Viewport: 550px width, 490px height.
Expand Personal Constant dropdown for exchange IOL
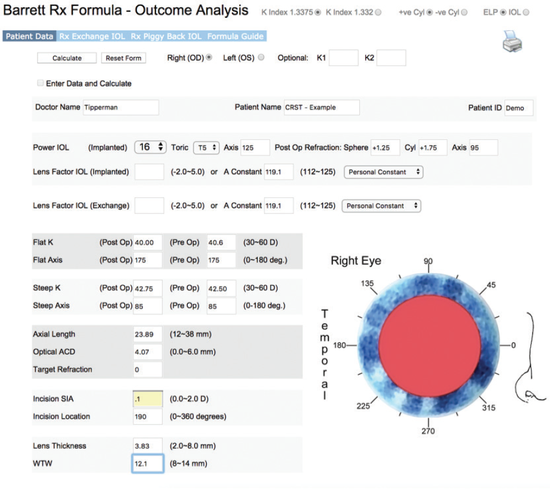point(381,206)
